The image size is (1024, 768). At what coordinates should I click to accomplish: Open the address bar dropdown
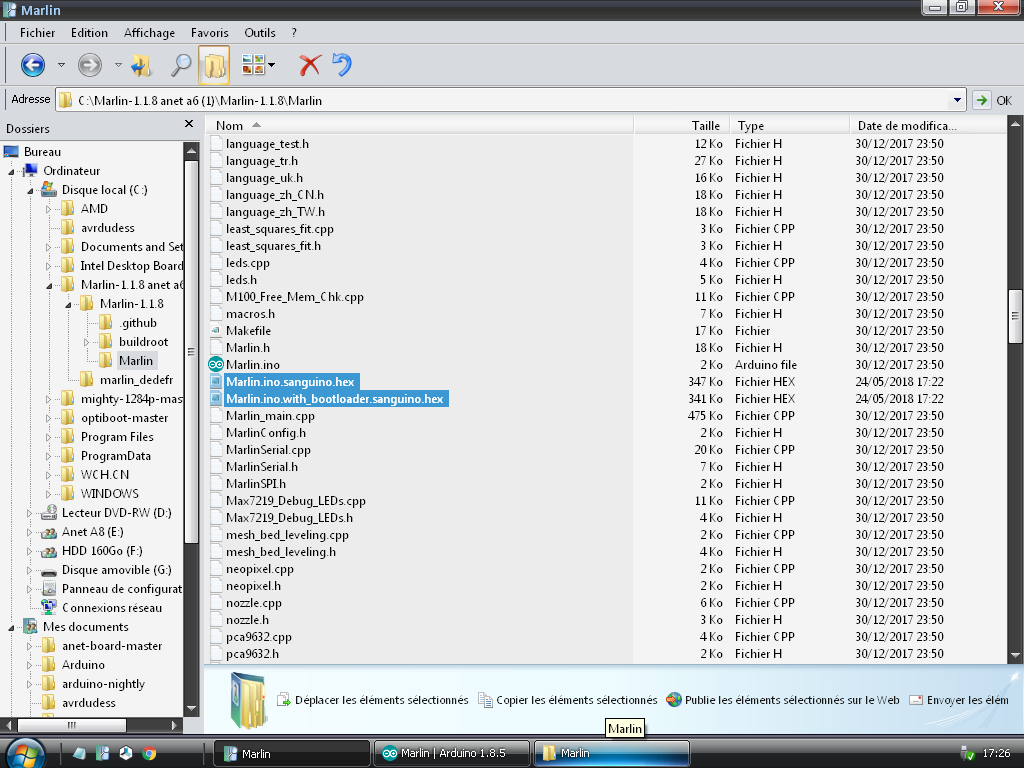957,101
